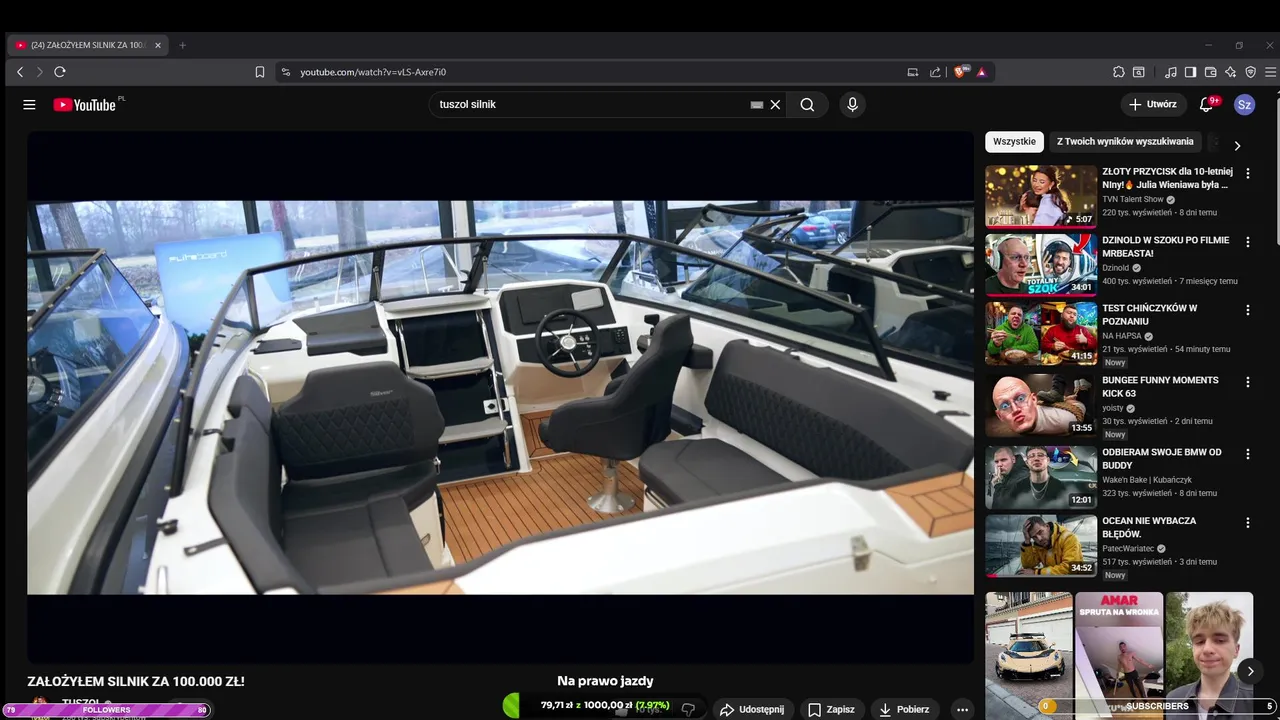Image resolution: width=1280 pixels, height=720 pixels.
Task: Visit the PatecWariatec channel name
Action: tap(1128, 548)
